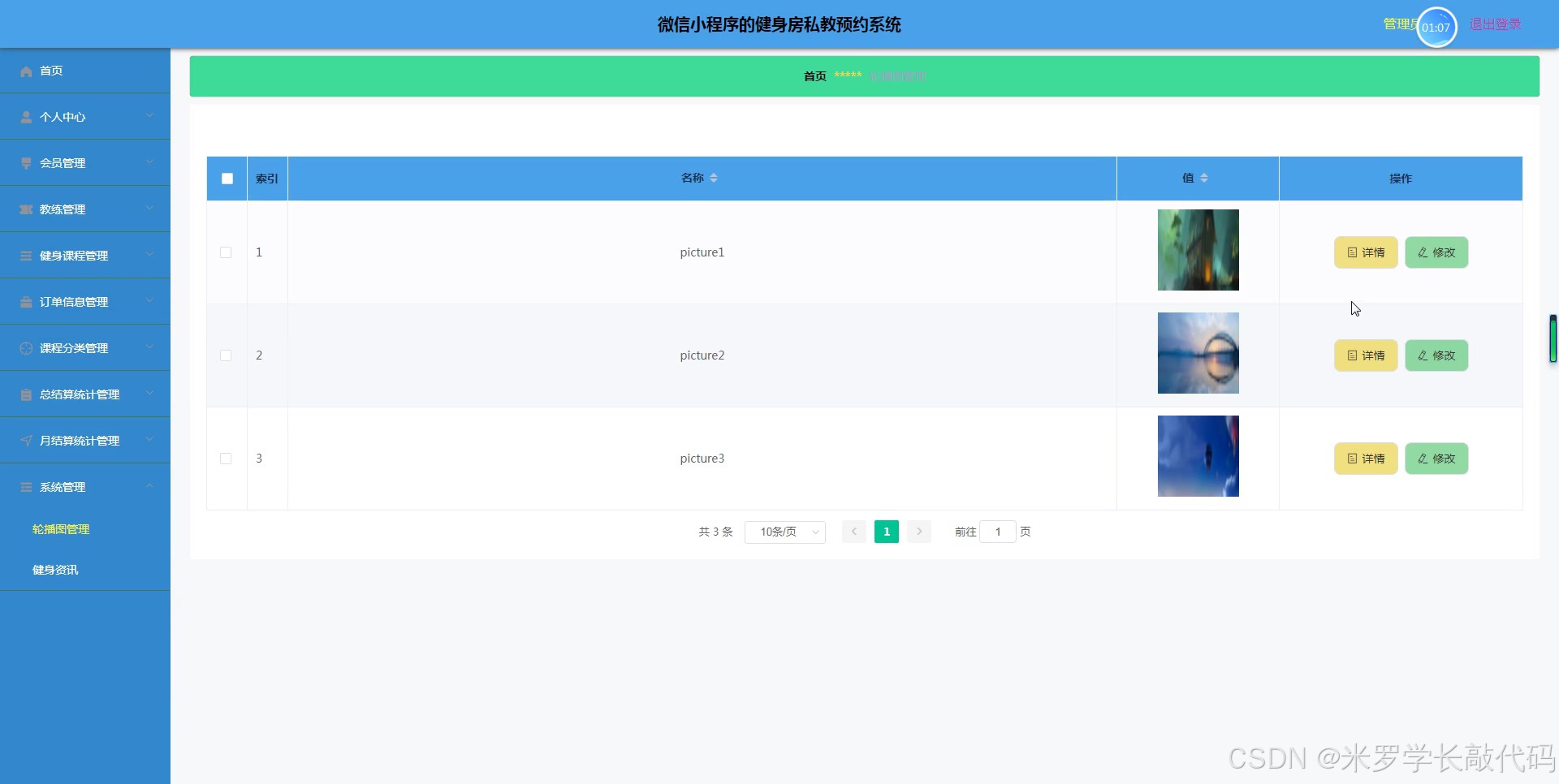Click the 会员管理 sidebar icon
Viewport: 1559px width, 784px height.
pyautogui.click(x=26, y=164)
